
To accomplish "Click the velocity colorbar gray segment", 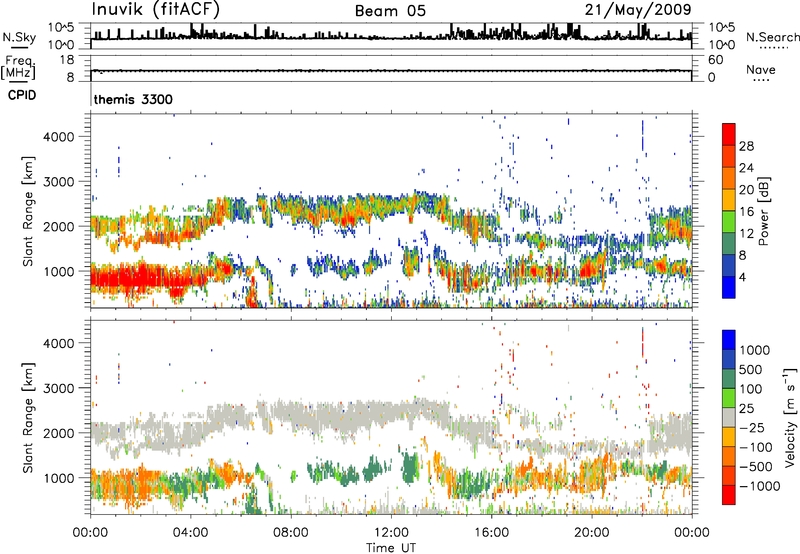I will [729, 418].
